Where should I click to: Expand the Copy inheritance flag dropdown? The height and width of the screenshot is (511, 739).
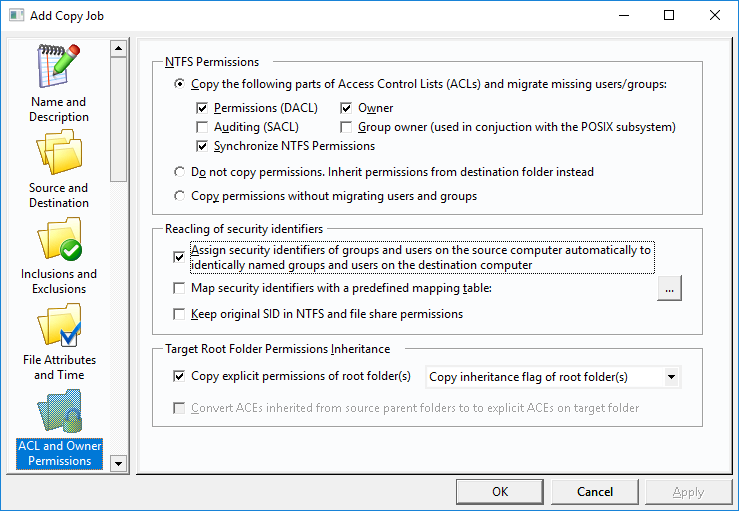tap(671, 377)
